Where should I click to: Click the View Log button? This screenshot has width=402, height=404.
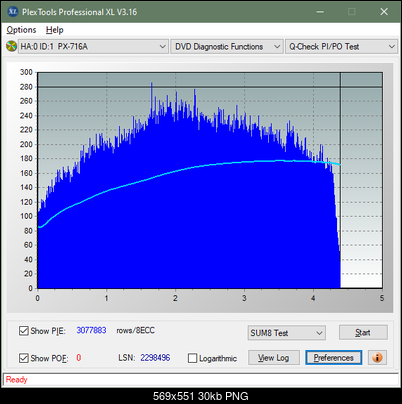coord(274,358)
